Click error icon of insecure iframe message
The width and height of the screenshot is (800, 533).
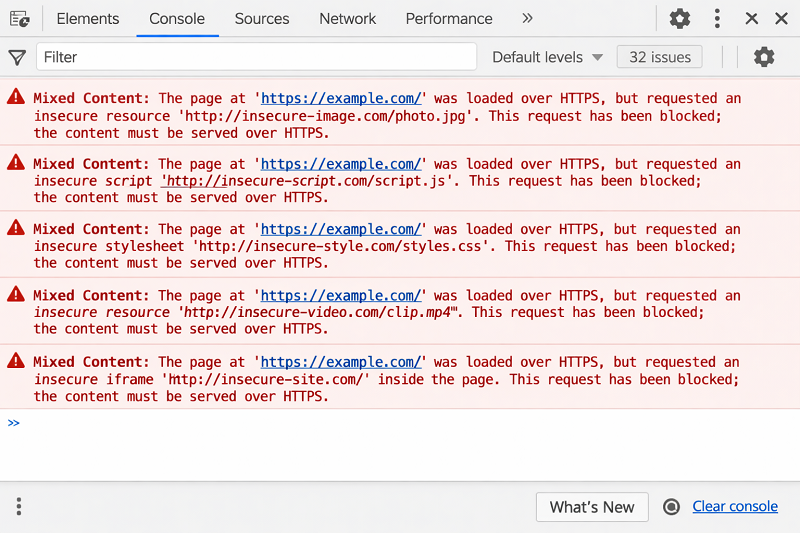(x=16, y=361)
